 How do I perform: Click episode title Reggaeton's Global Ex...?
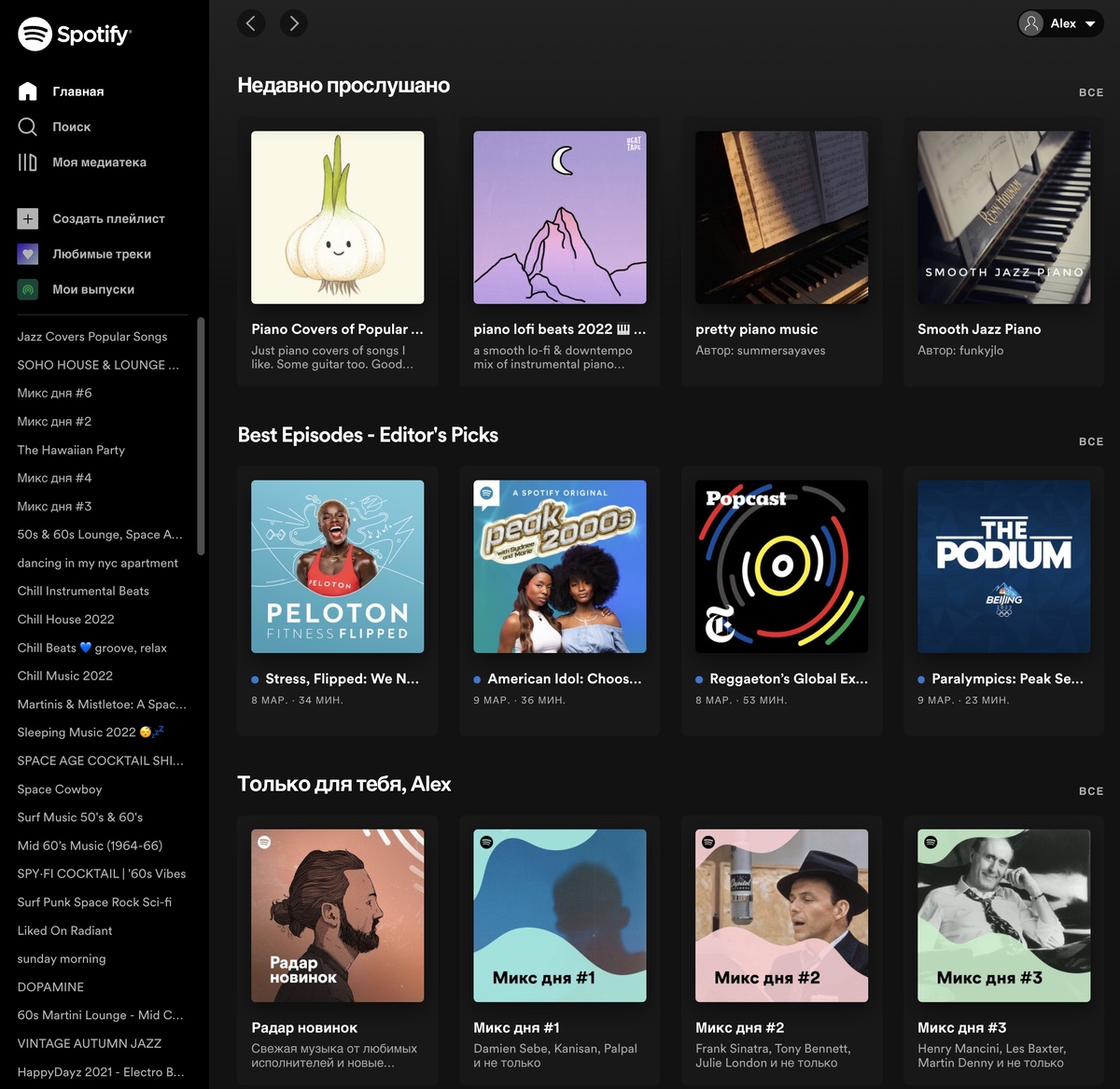(789, 679)
